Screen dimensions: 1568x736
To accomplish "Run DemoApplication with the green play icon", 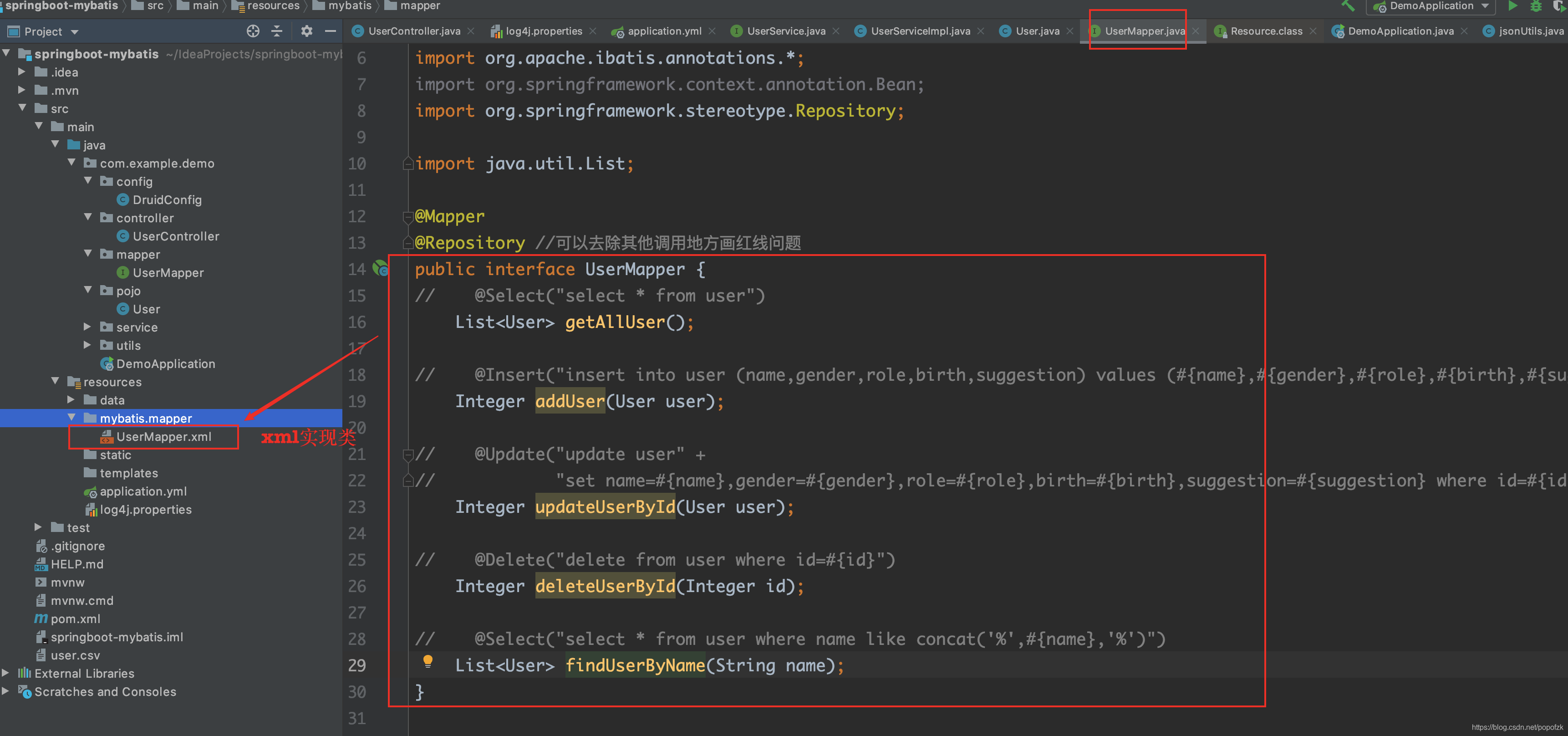I will tap(1512, 6).
